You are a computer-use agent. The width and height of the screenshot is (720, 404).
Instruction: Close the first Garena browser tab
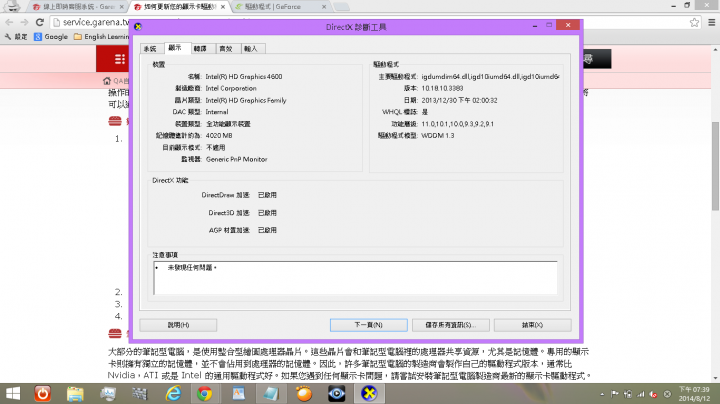[122, 7]
